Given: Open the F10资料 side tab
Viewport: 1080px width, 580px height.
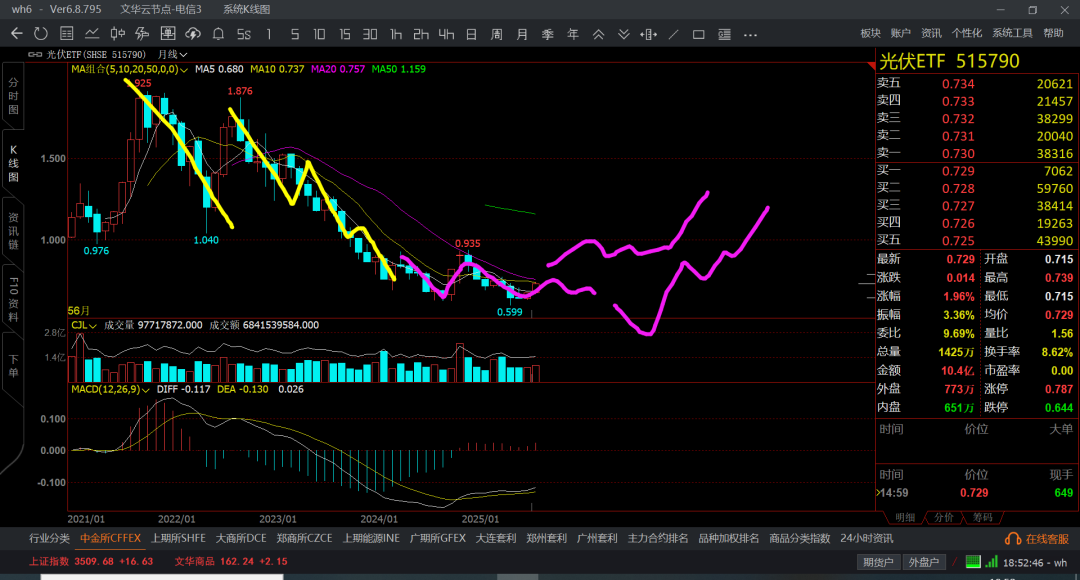Looking at the screenshot, I should (13, 298).
